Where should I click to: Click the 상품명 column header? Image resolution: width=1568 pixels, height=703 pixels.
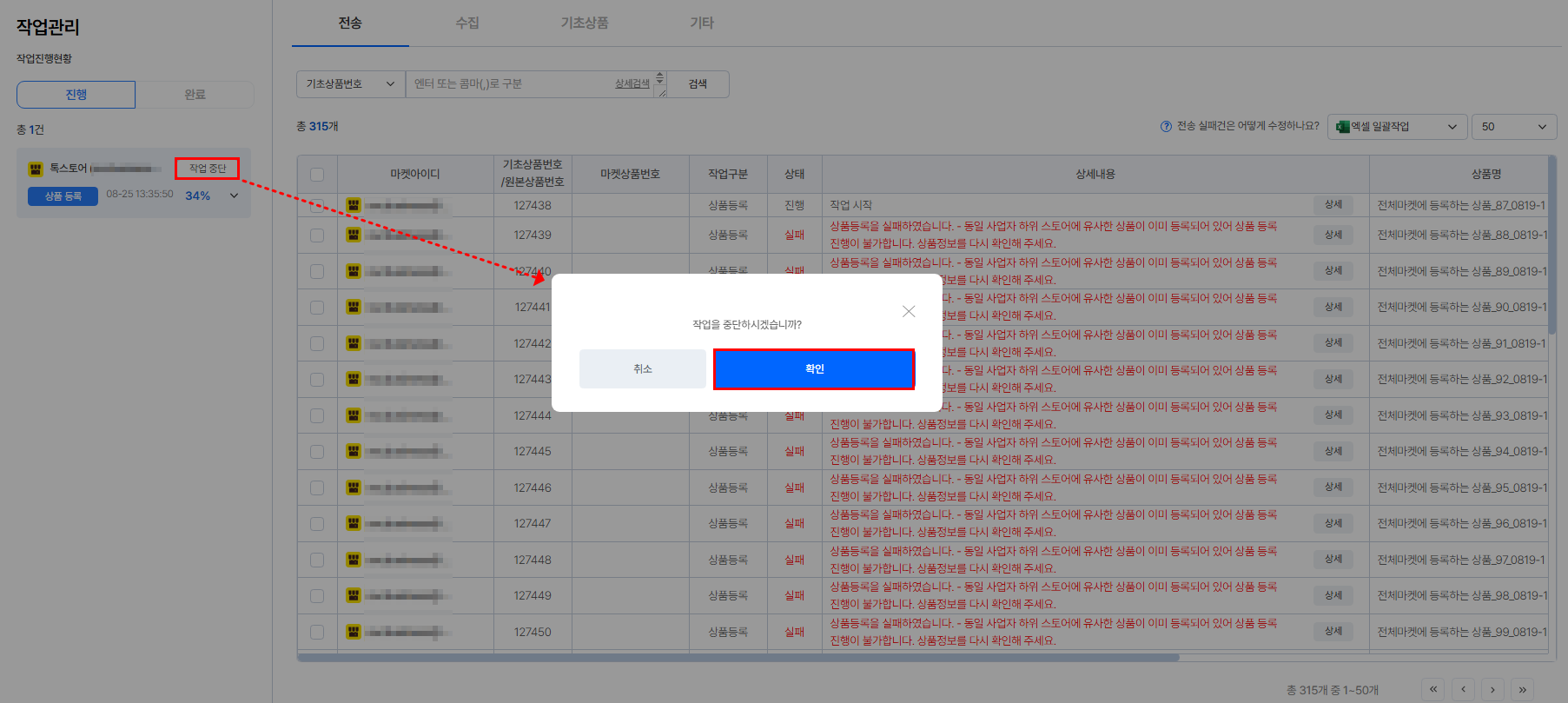click(x=1486, y=175)
